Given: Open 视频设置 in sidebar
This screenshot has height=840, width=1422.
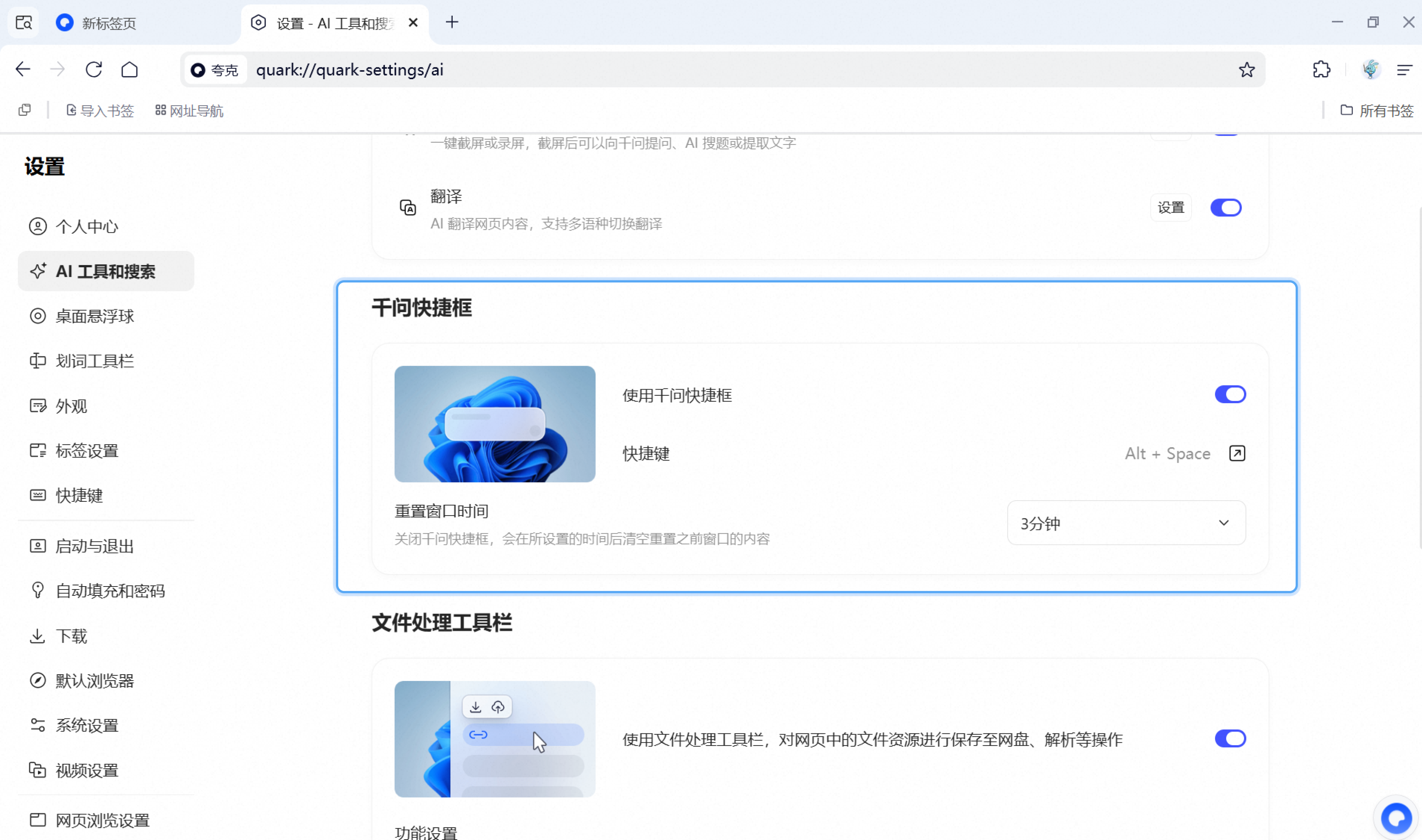Looking at the screenshot, I should [x=106, y=771].
